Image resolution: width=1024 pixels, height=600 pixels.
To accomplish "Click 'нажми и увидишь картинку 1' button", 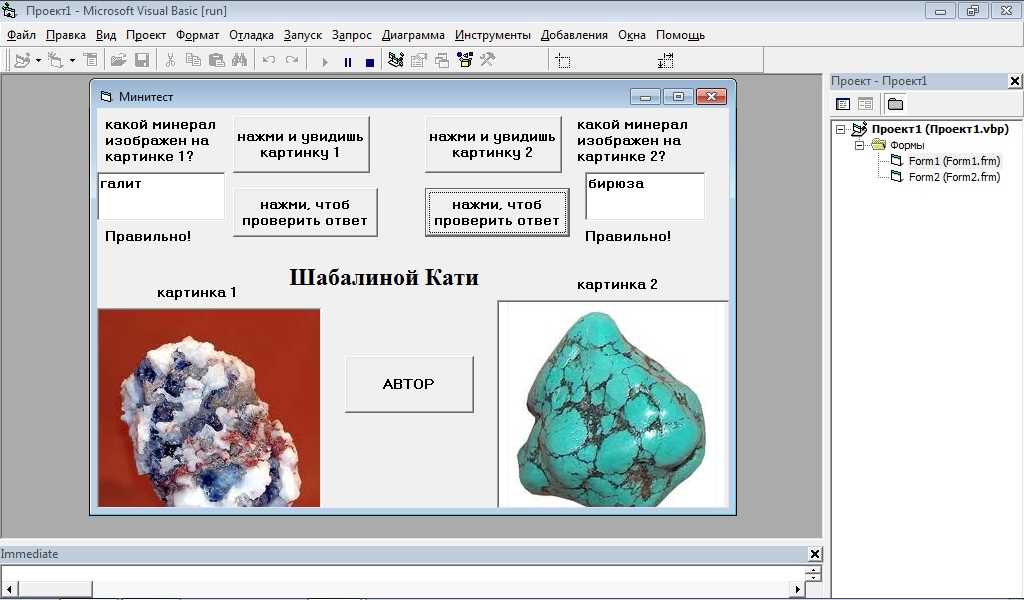I will coord(301,144).
